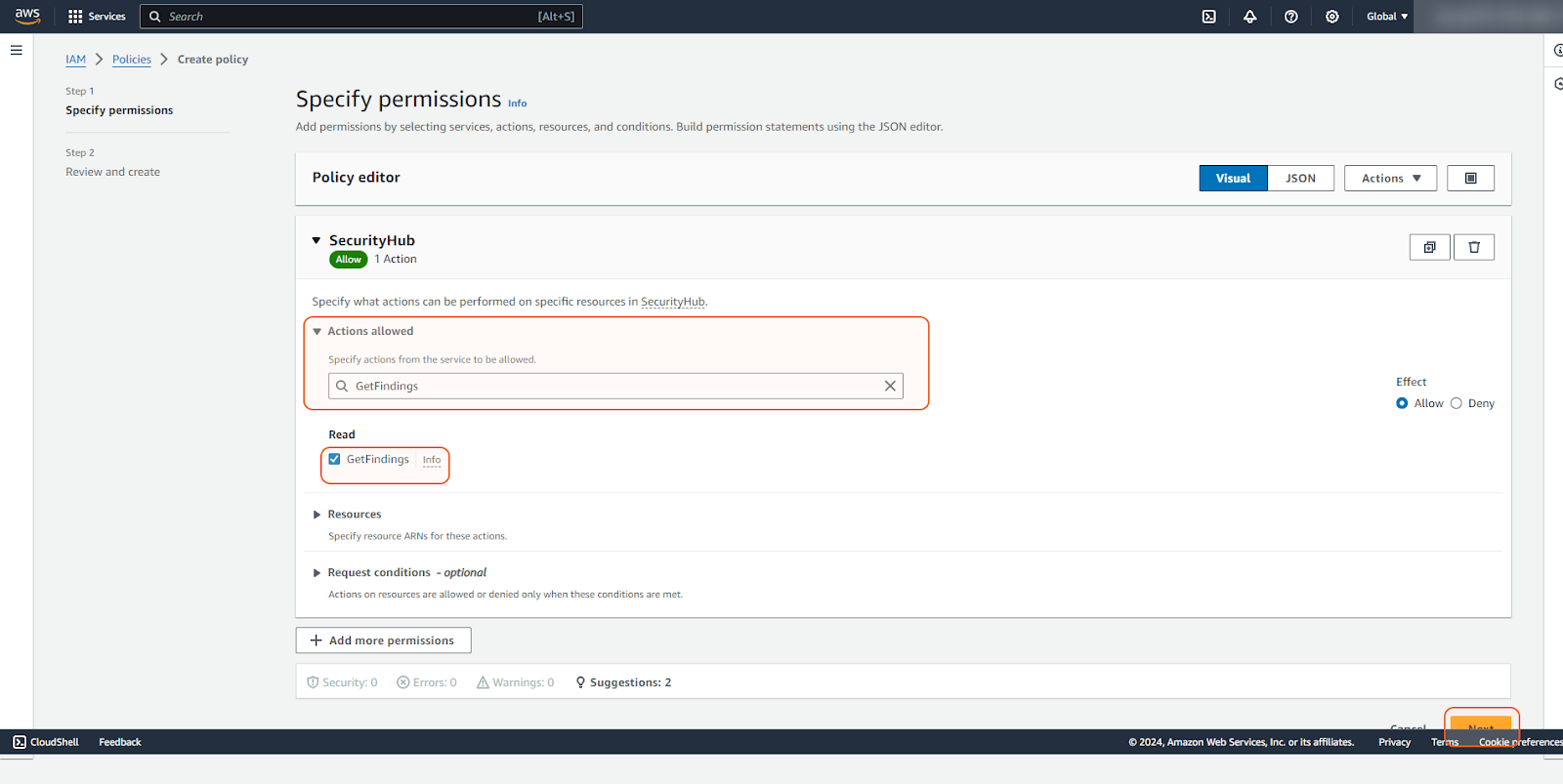Select the Allow effect radio button
This screenshot has height=784, width=1563.
[1402, 403]
